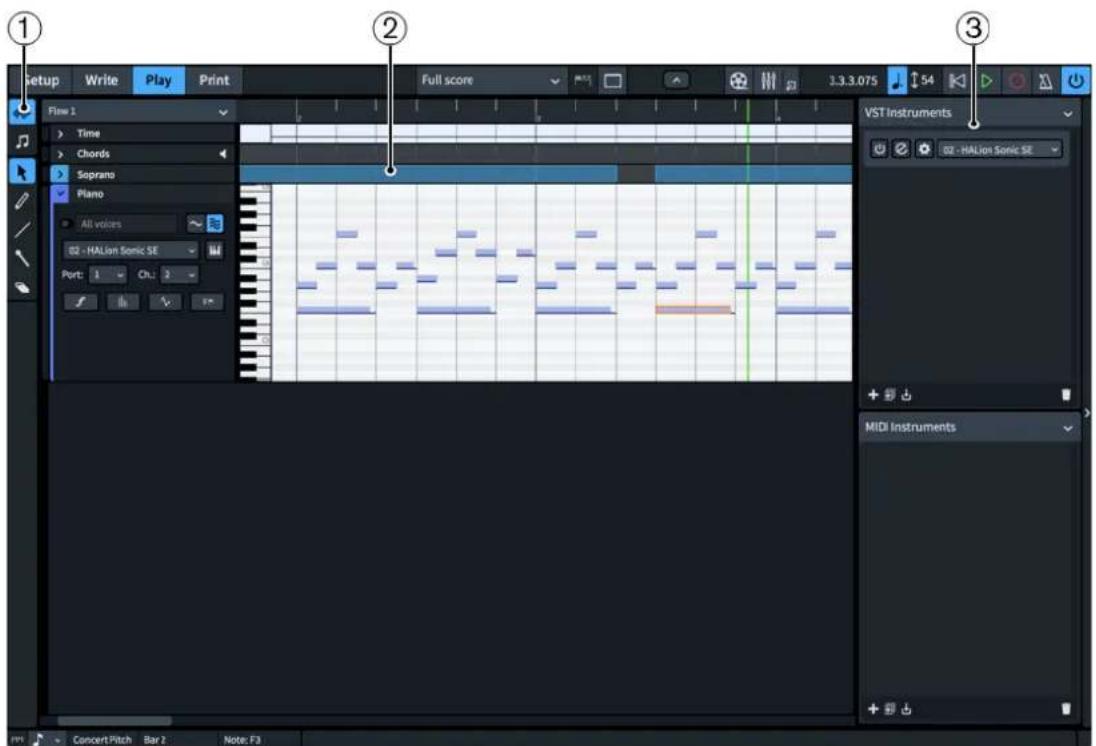Viewport: 1096px width, 746px height.
Task: Toggle the All voices round switch
Action: pos(67,224)
